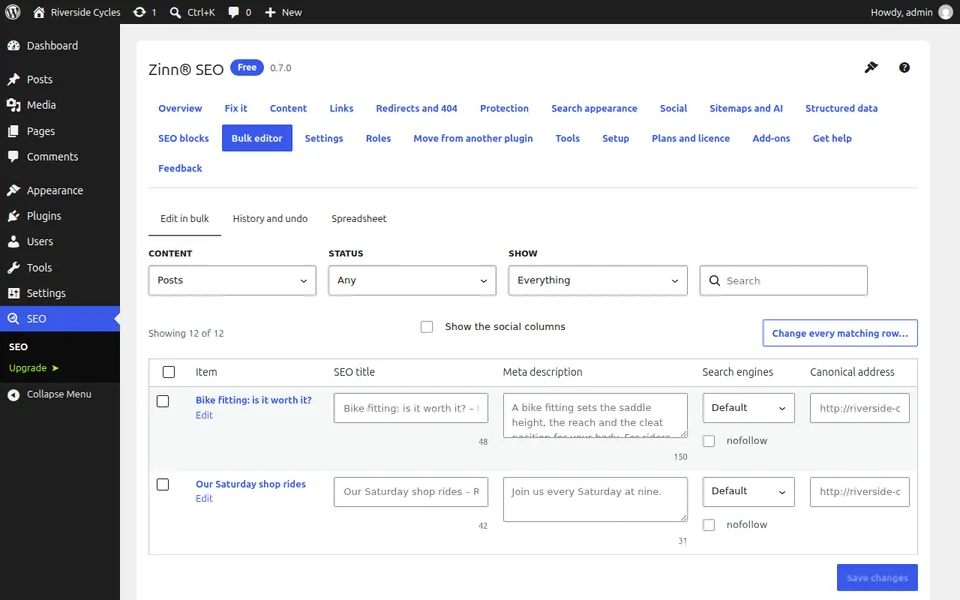The width and height of the screenshot is (960, 600).
Task: Open Move from another plugin tab
Action: (x=473, y=138)
